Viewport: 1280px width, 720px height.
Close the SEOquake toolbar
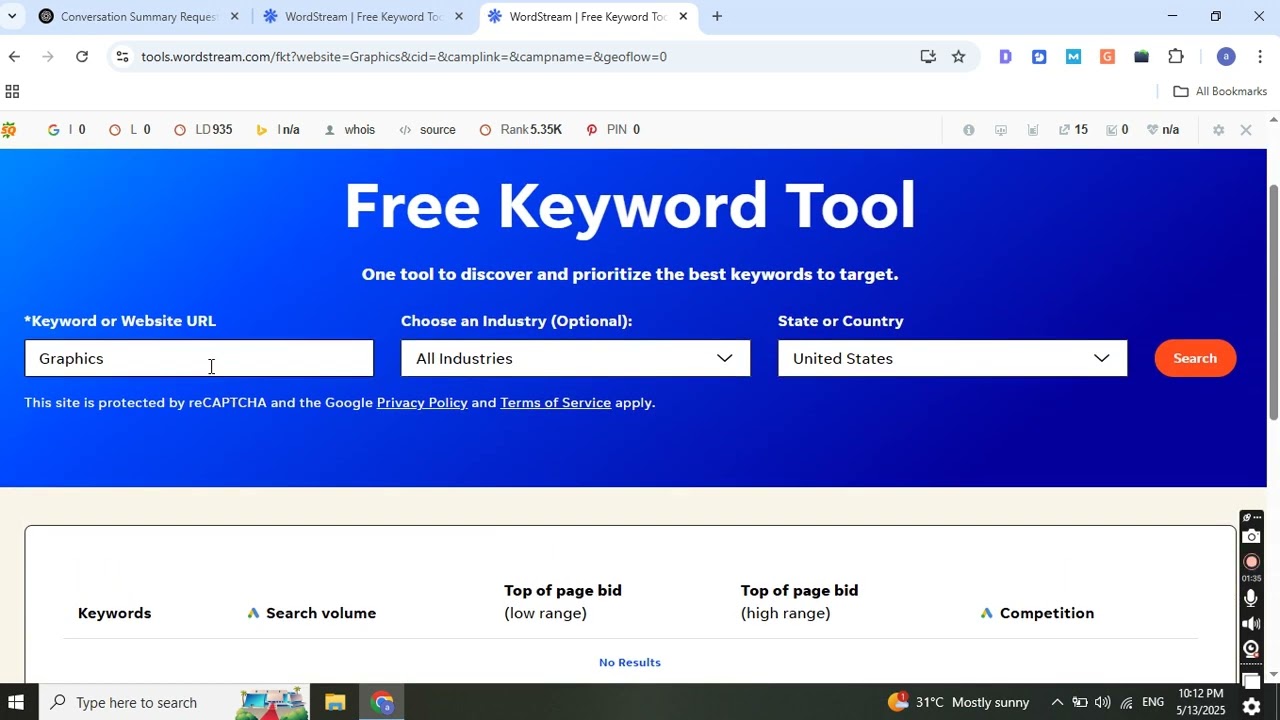click(x=1246, y=130)
